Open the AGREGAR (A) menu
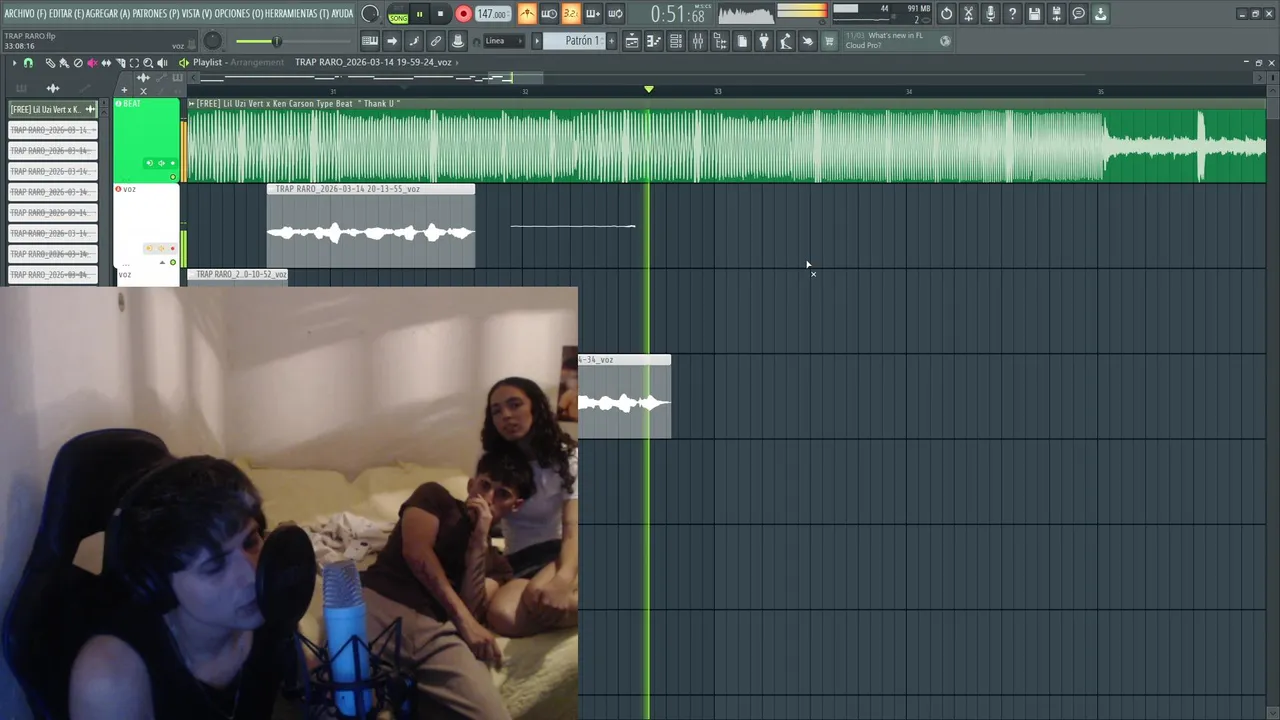The height and width of the screenshot is (720, 1280). 109,13
